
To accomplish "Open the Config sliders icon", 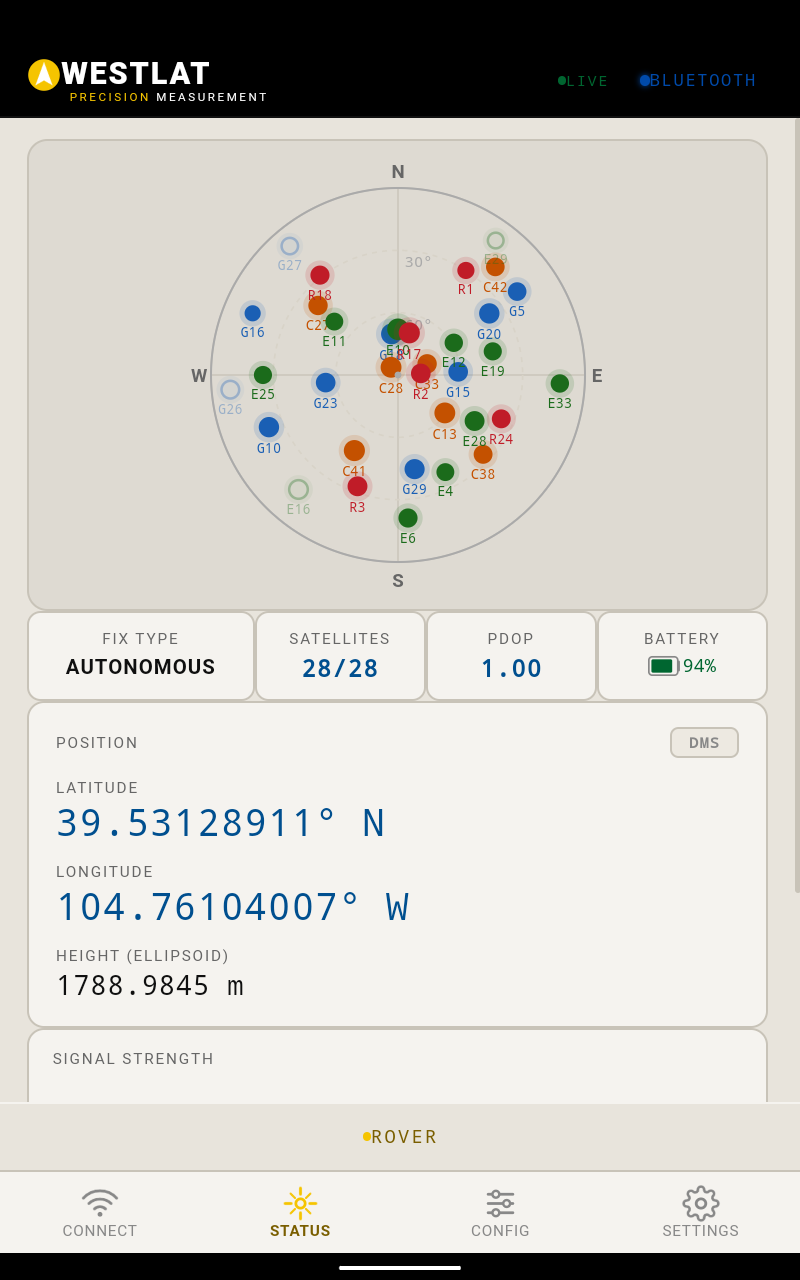I will [x=500, y=1203].
